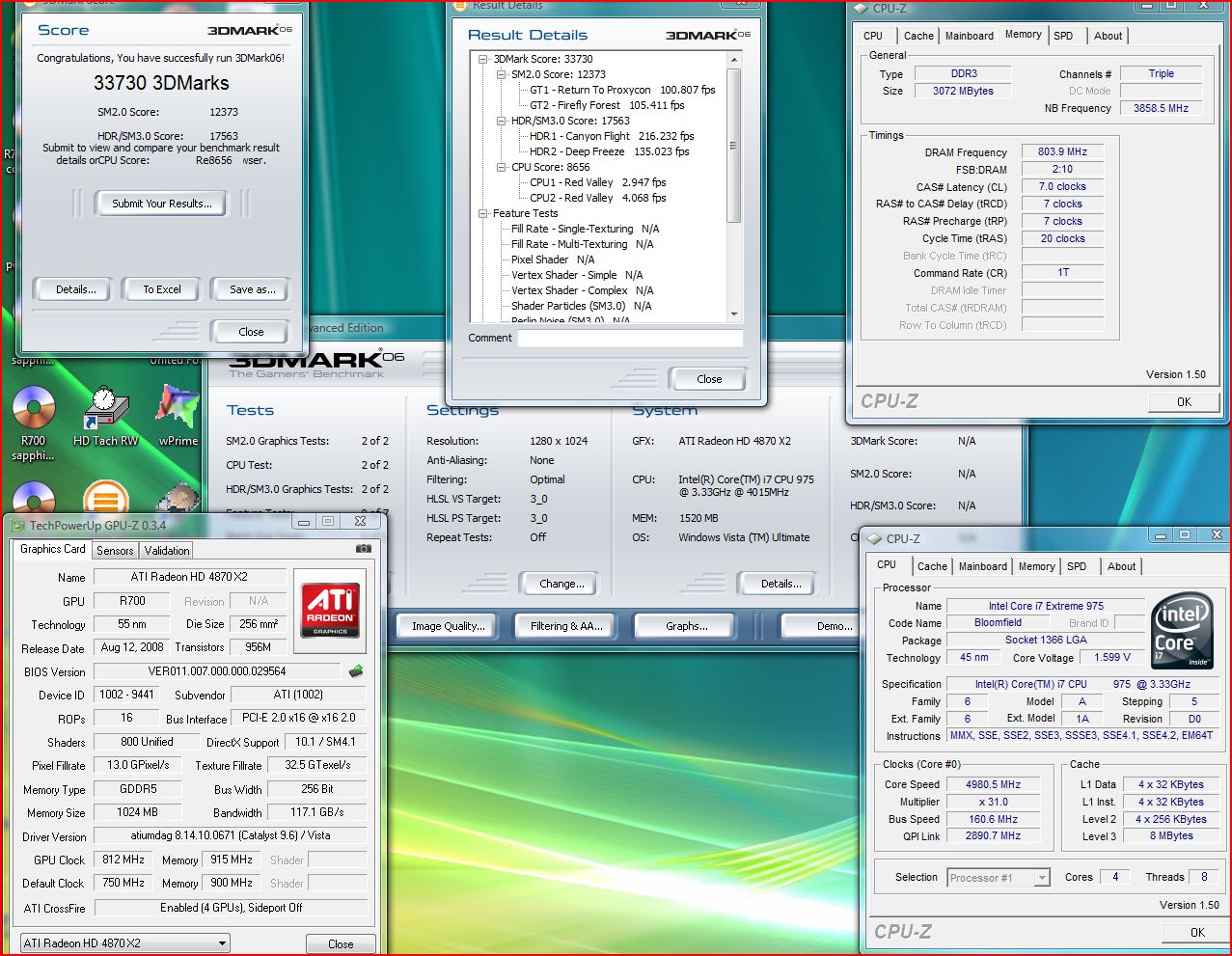Click the orange circular desktop icon
The image size is (1232, 956).
click(x=105, y=501)
